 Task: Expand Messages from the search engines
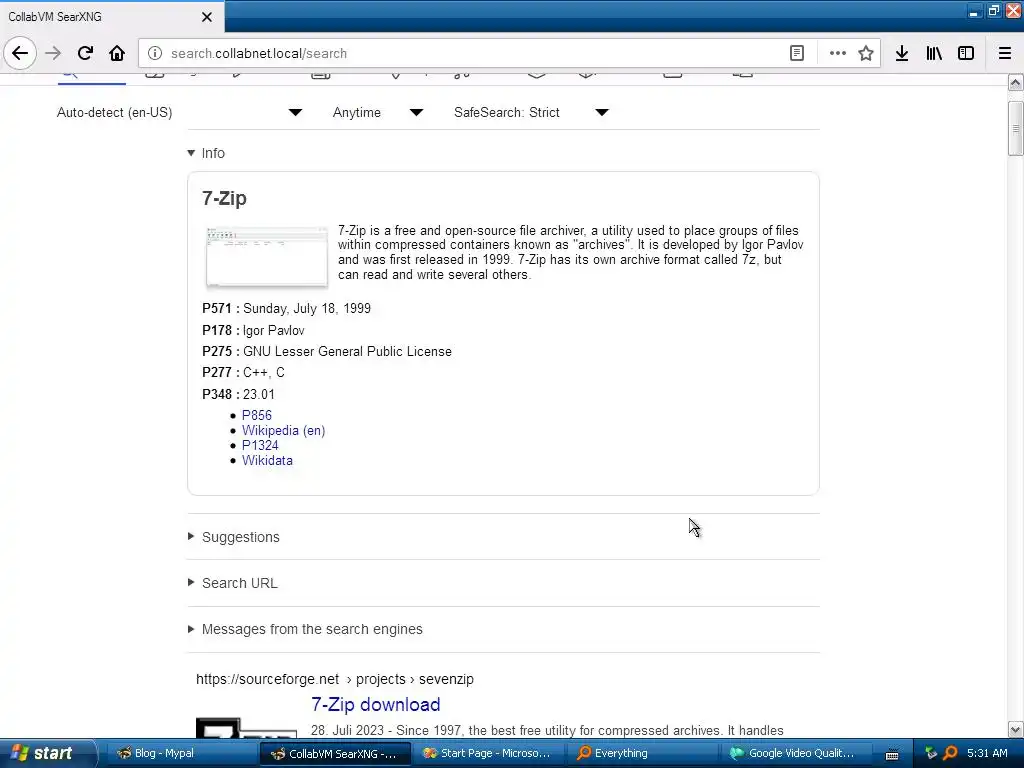click(305, 629)
